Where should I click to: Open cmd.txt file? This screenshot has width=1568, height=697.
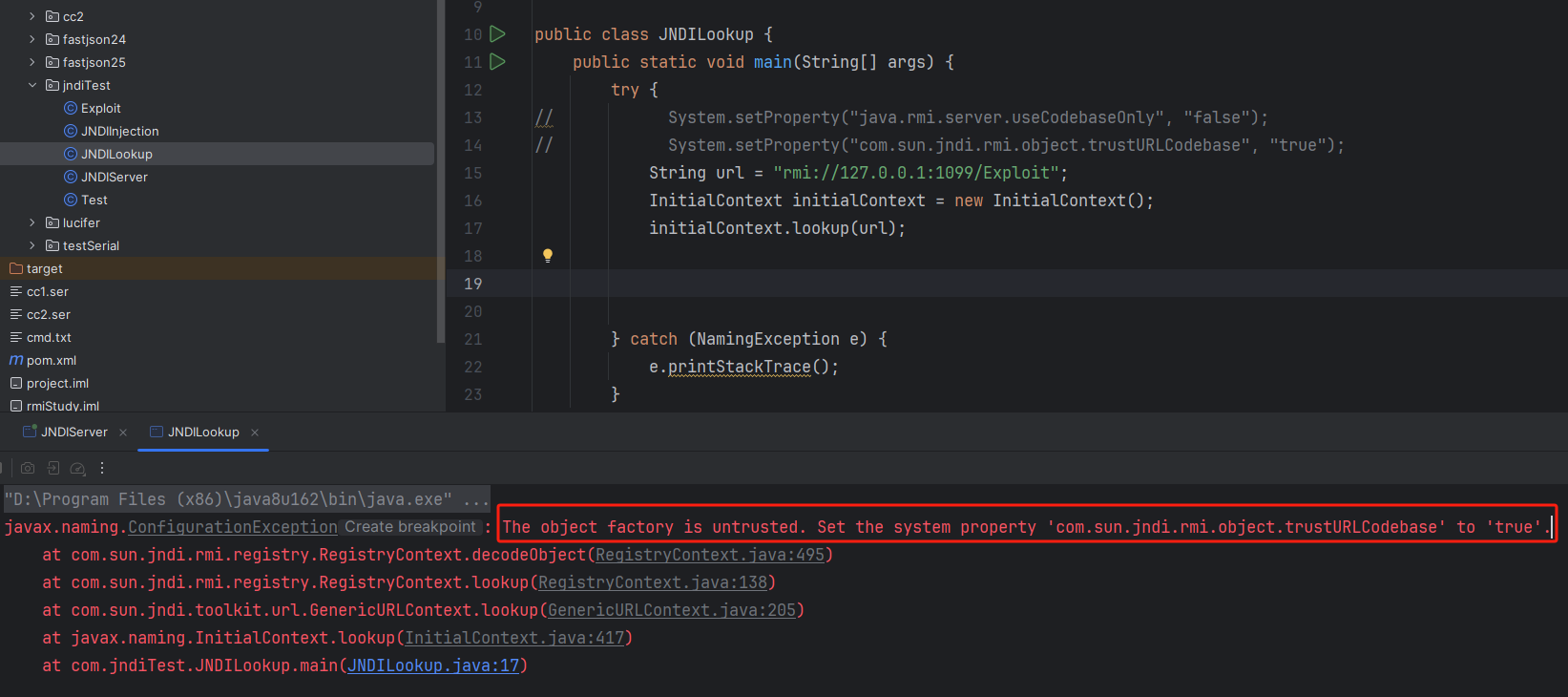click(x=49, y=337)
